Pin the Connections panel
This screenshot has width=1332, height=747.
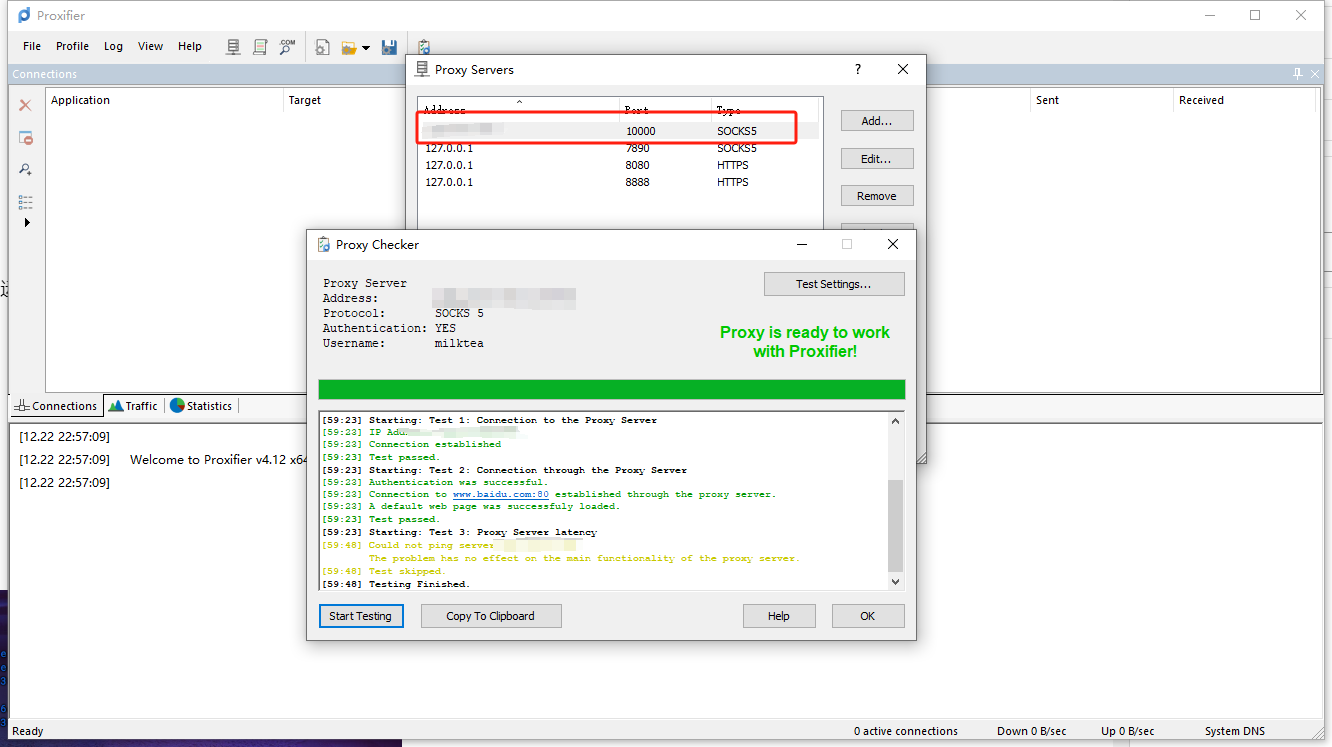click(x=1298, y=74)
